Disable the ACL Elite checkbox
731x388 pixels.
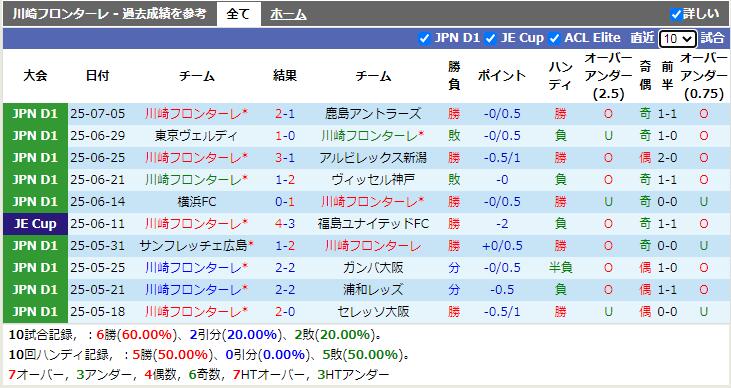point(554,39)
